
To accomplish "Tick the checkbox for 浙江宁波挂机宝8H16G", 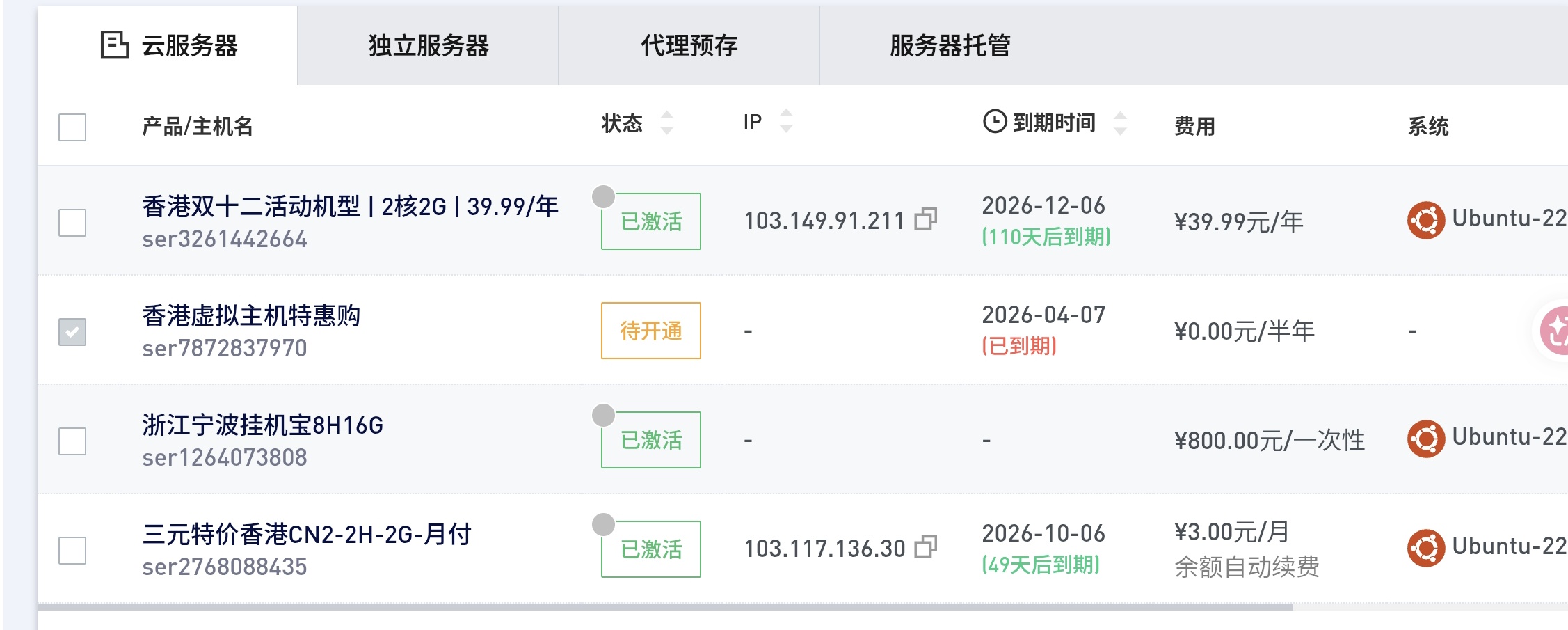I will (72, 441).
